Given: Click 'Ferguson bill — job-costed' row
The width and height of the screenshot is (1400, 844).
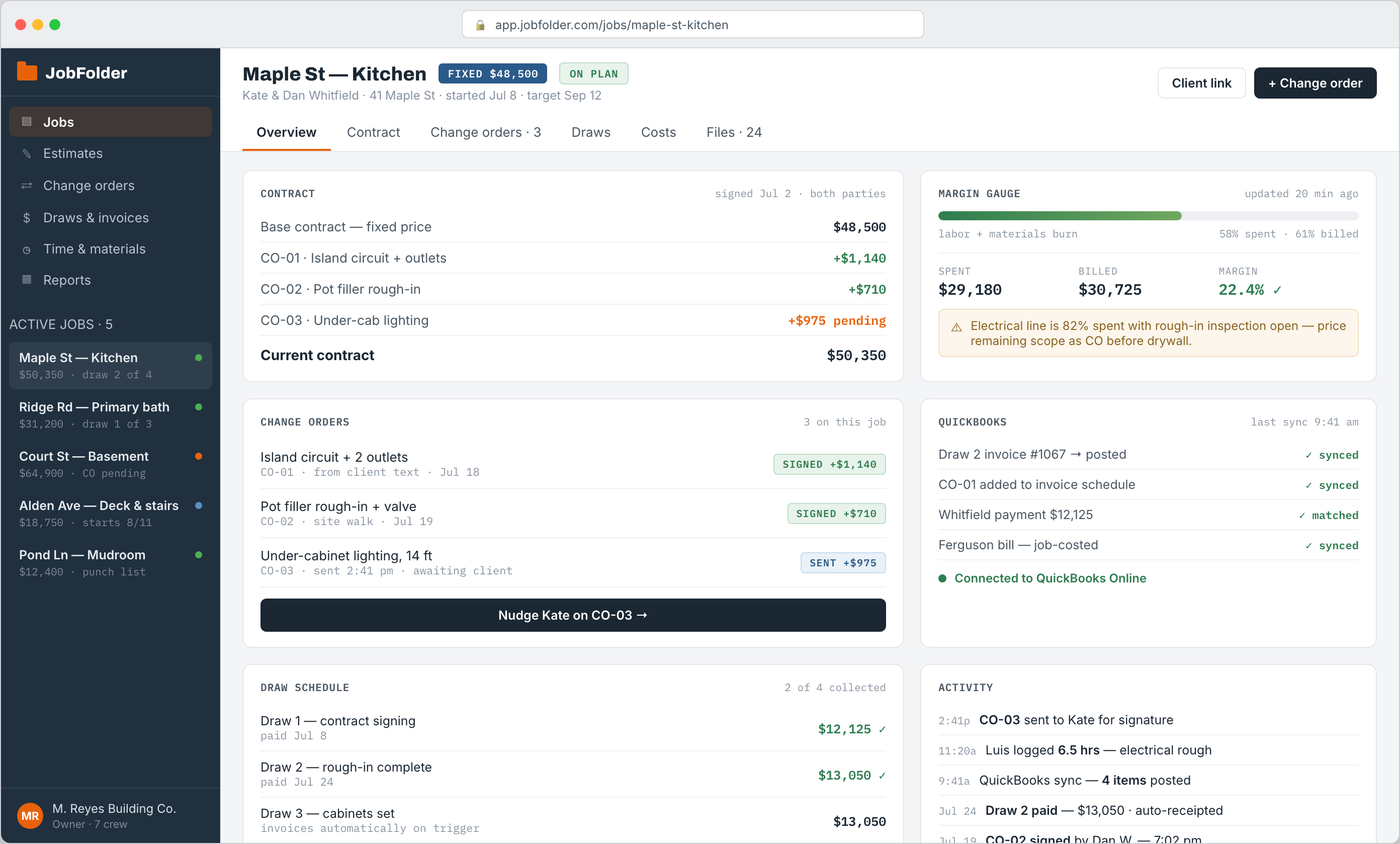Looking at the screenshot, I should 1148,545.
